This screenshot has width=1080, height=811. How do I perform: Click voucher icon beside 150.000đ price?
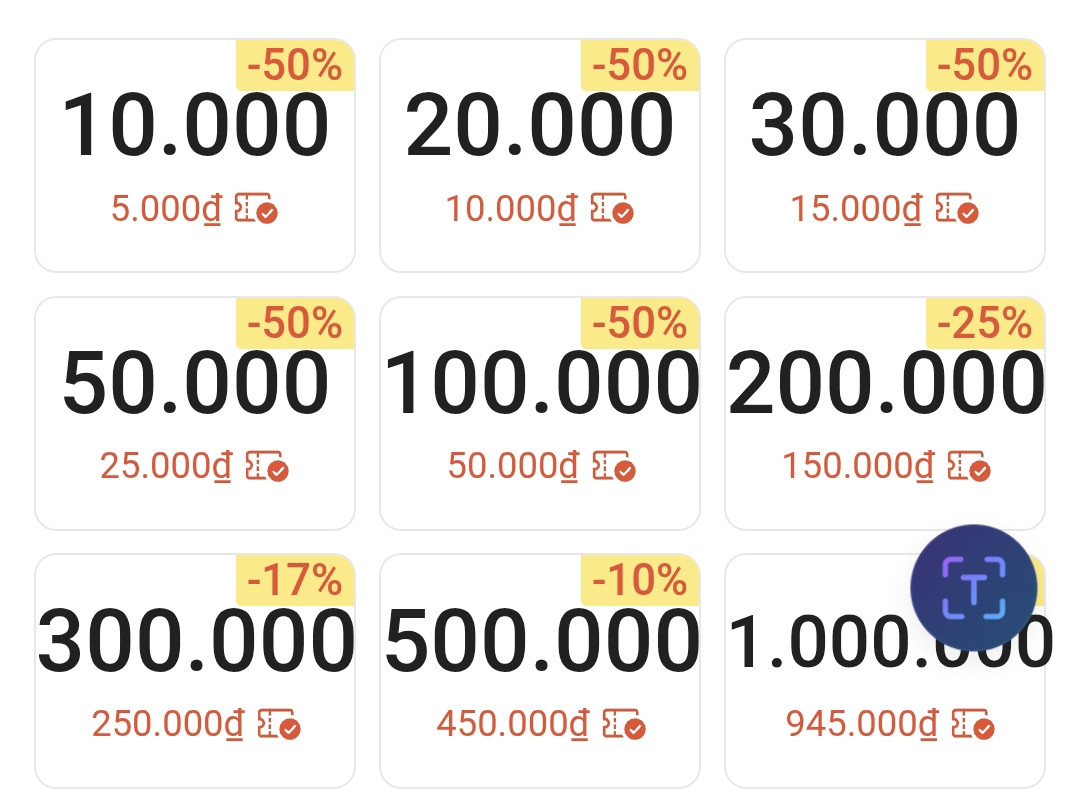(968, 466)
